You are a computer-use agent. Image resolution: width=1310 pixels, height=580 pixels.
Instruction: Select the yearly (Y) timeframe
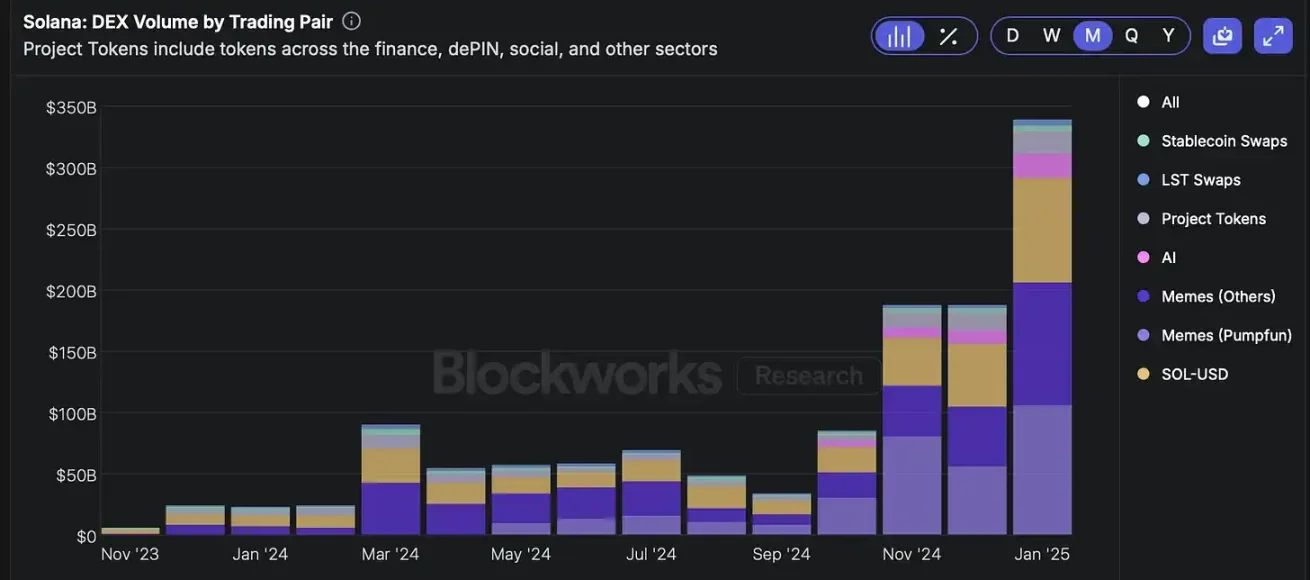click(x=1168, y=36)
